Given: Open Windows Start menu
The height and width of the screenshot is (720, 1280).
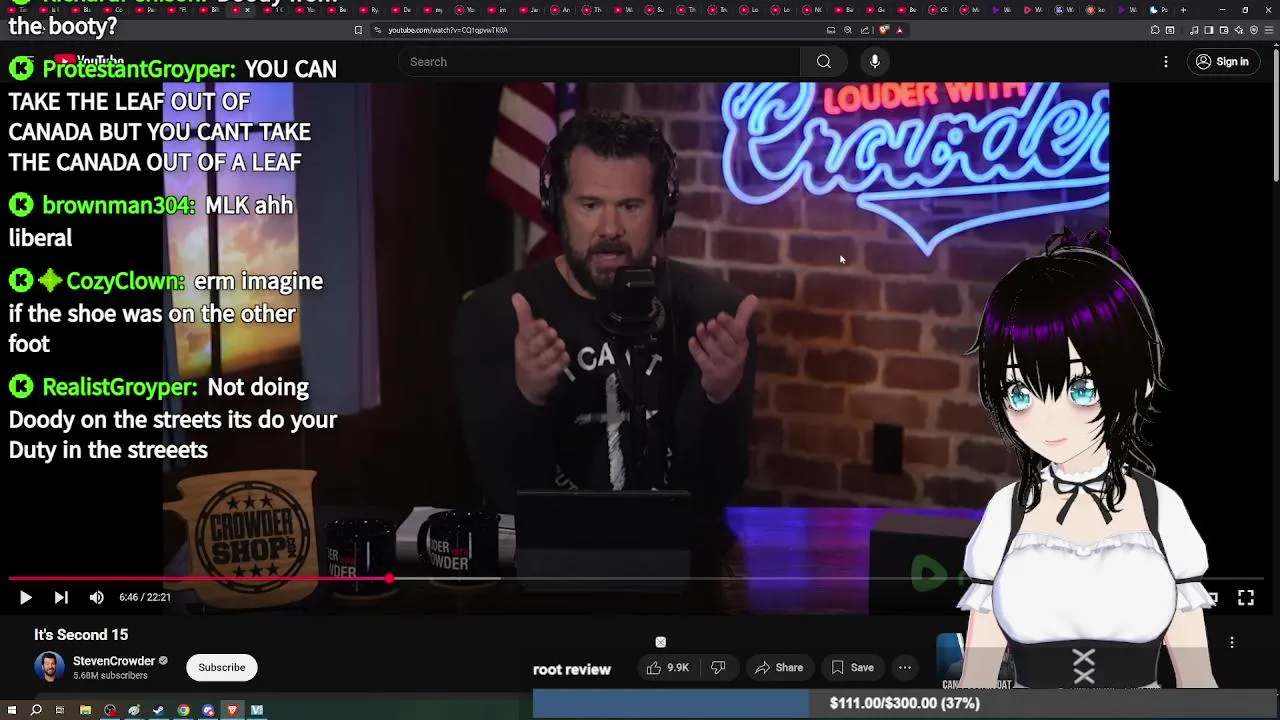Looking at the screenshot, I should [x=12, y=710].
